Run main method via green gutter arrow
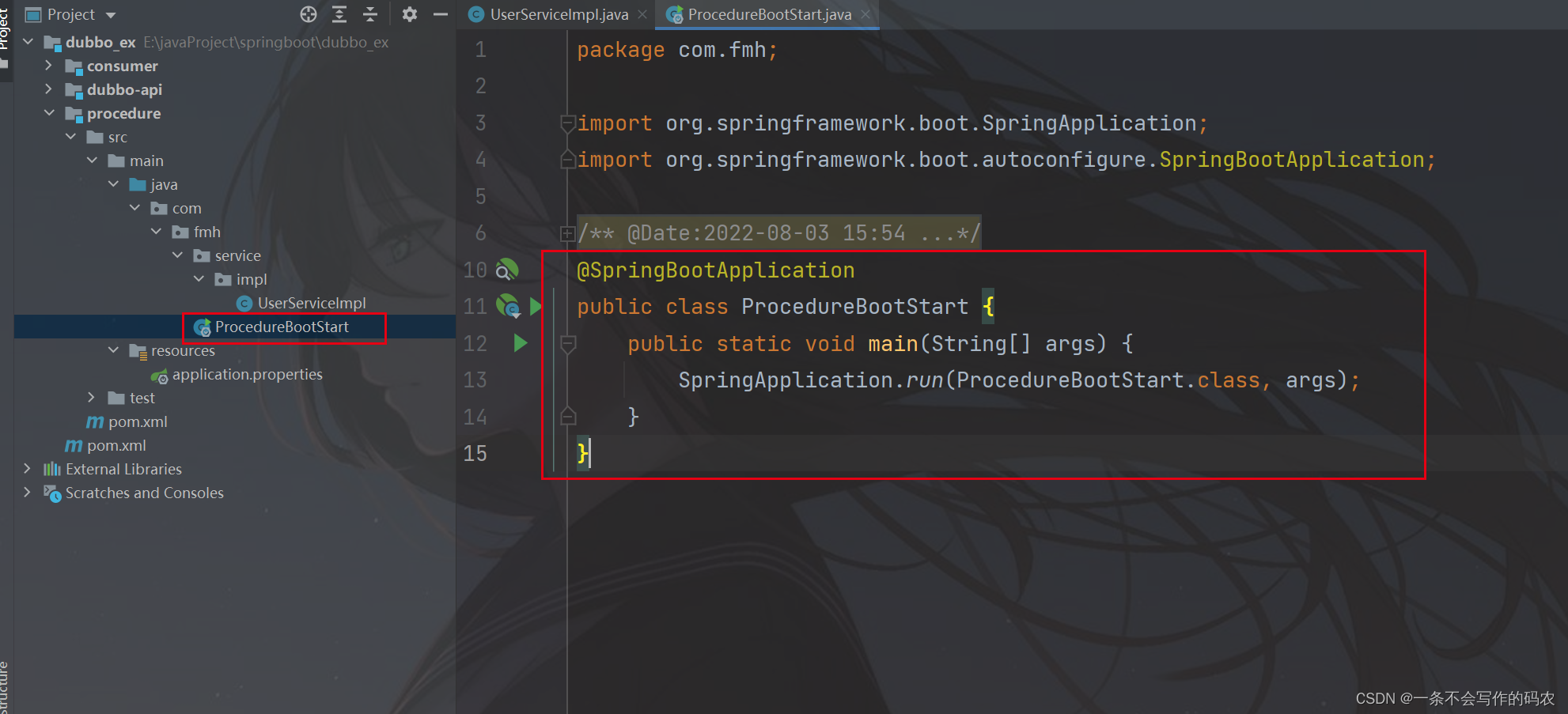 coord(520,343)
